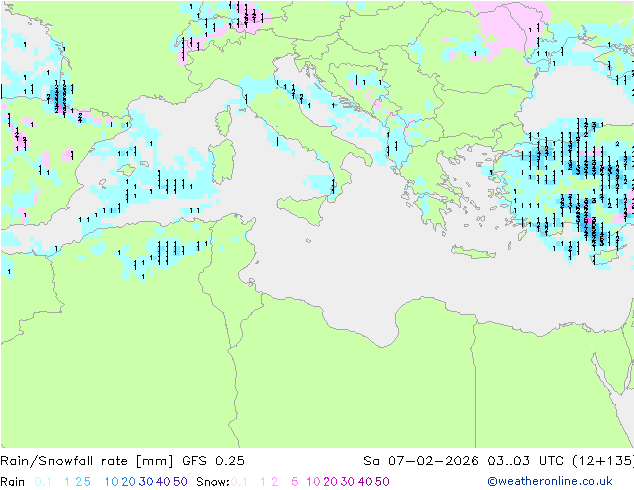Click the date 'Sa 07-02-2026' text
634x490 pixels.
click(x=421, y=461)
